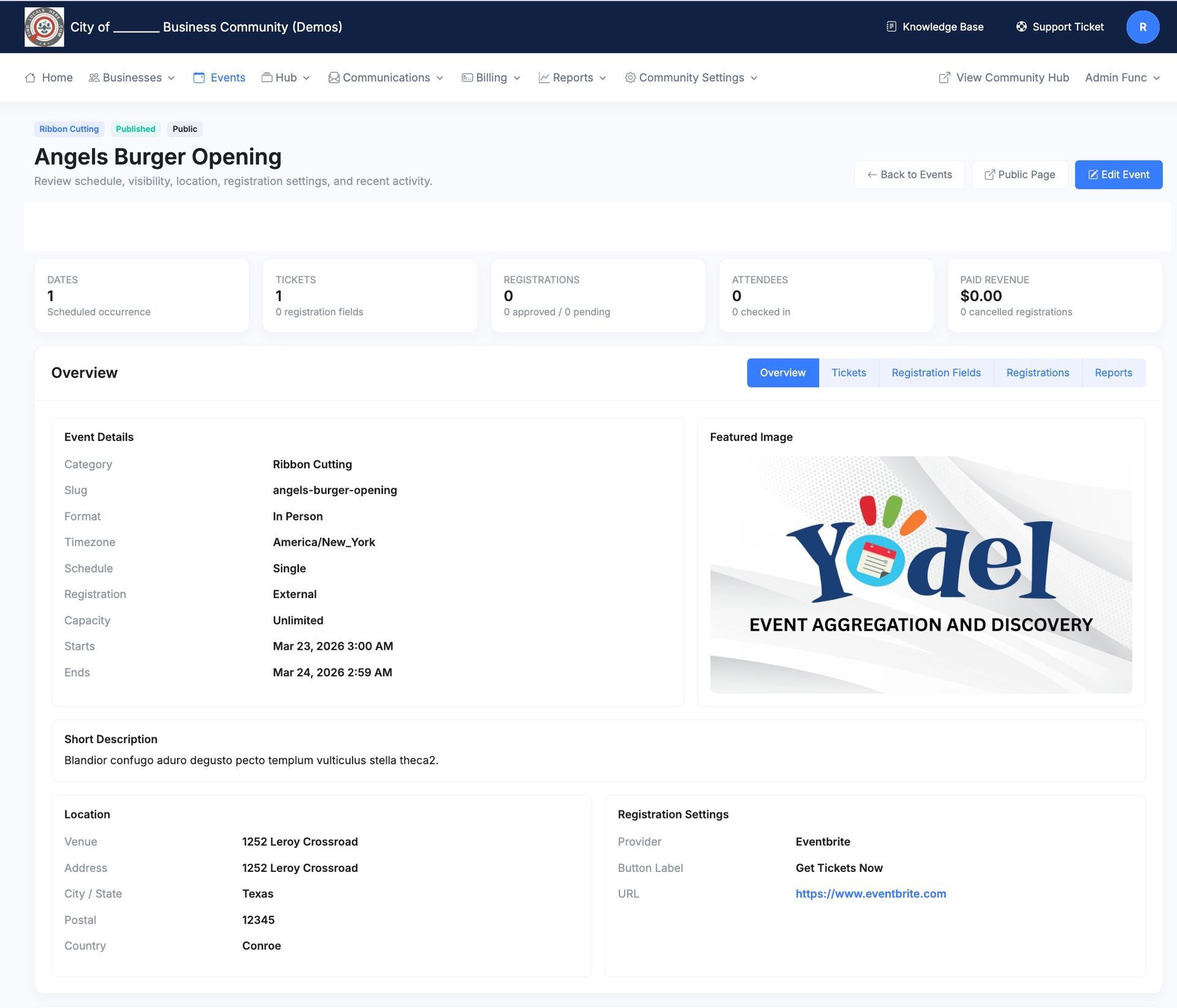
Task: Click the Back to Events button
Action: coord(909,174)
